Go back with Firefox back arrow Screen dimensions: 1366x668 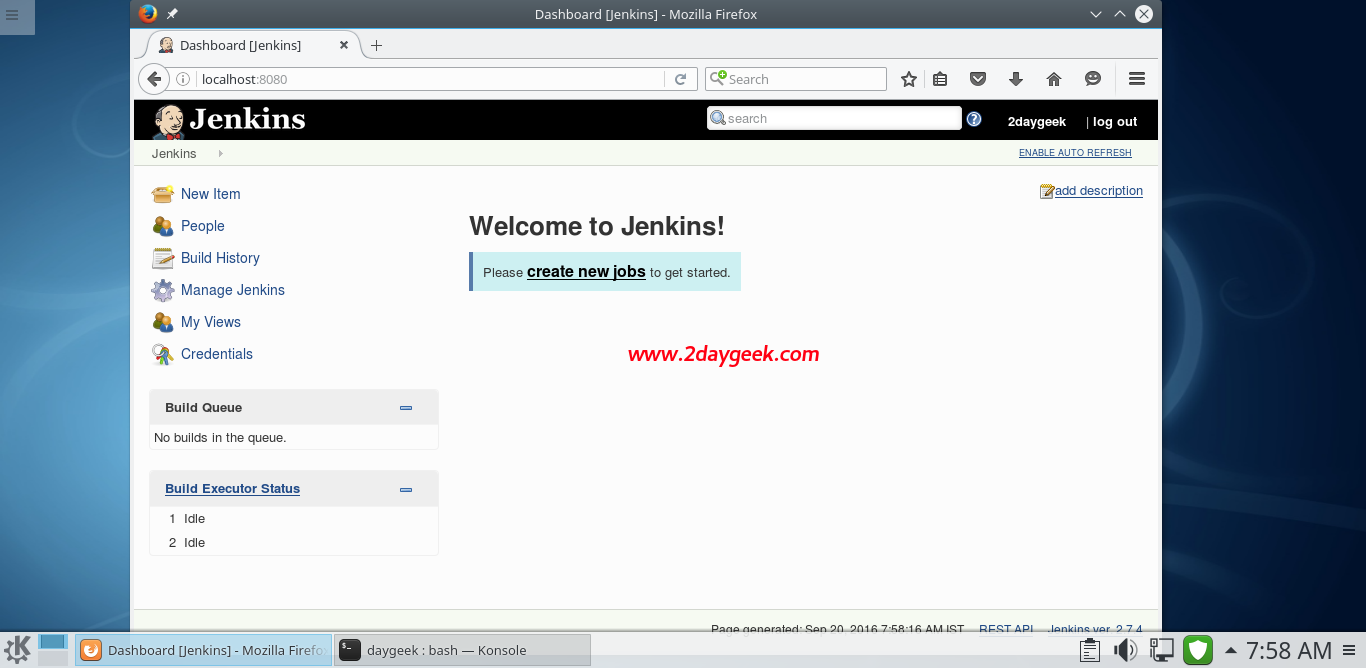pos(154,79)
